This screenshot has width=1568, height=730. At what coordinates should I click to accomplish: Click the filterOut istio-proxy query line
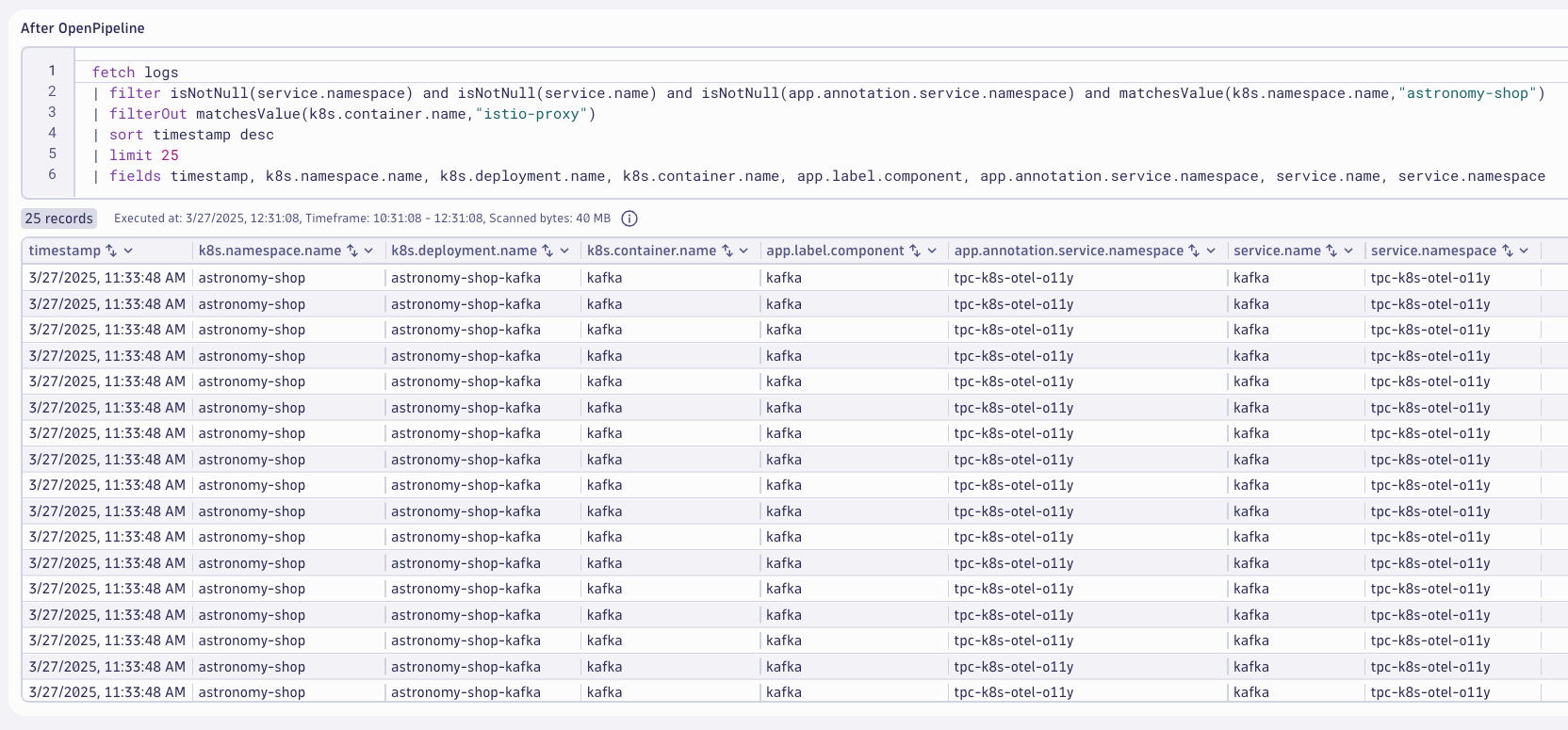(344, 114)
